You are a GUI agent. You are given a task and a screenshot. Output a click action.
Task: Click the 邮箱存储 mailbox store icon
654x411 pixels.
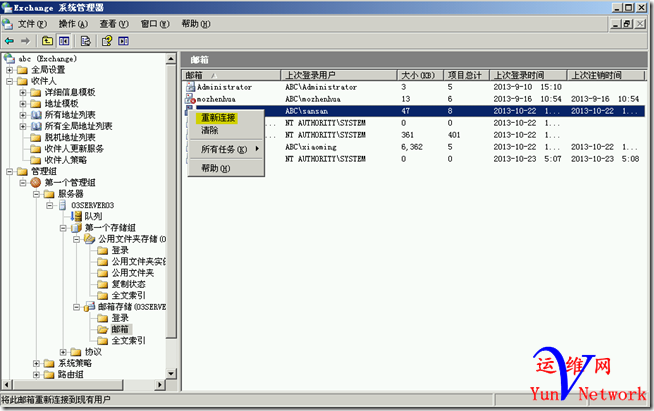[x=89, y=307]
